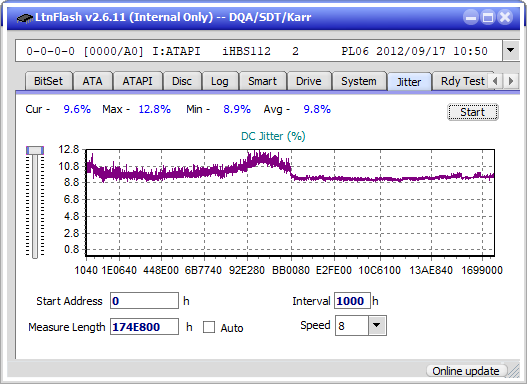Click the Online update button
Screen dimensions: 527x384
coord(466,371)
